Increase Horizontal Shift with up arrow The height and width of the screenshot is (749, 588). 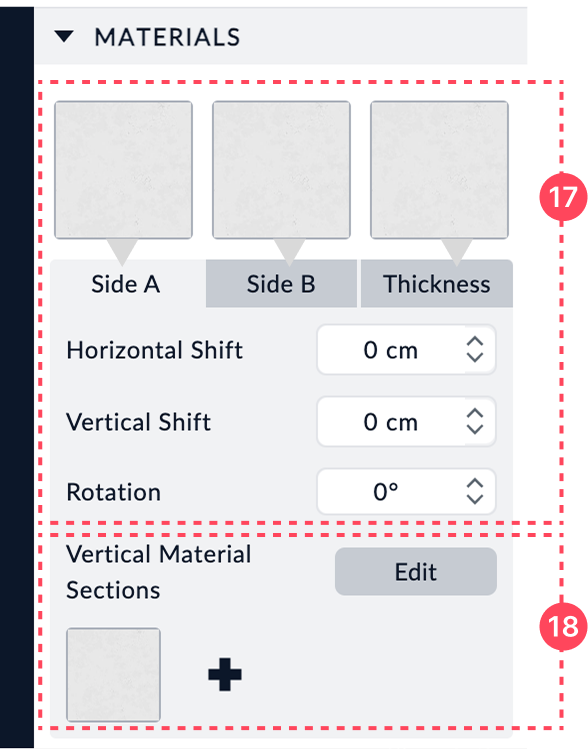click(x=475, y=342)
